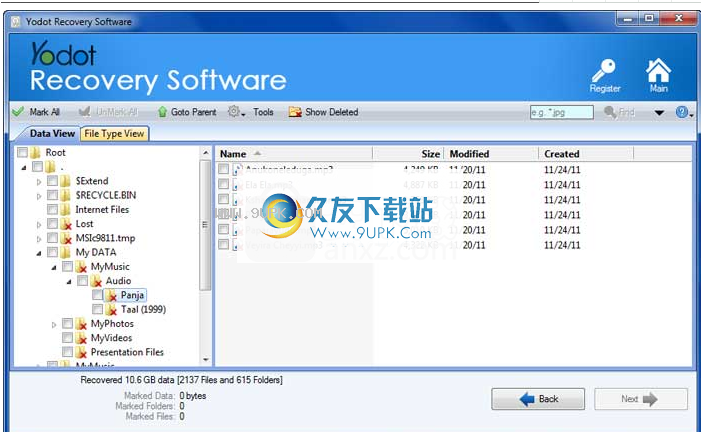Click the Mark All label
701x432 pixels.
point(44,112)
